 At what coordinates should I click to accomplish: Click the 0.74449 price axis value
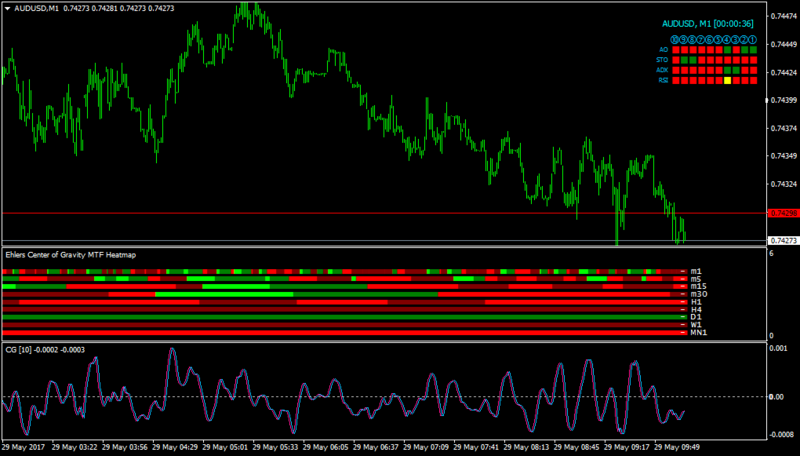coord(785,44)
